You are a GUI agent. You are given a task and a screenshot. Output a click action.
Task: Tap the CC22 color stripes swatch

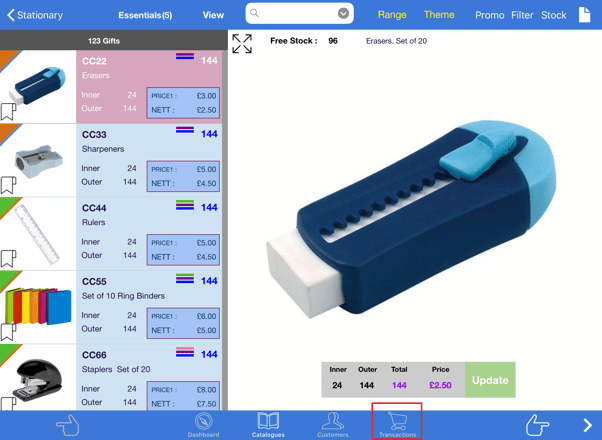pyautogui.click(x=185, y=58)
